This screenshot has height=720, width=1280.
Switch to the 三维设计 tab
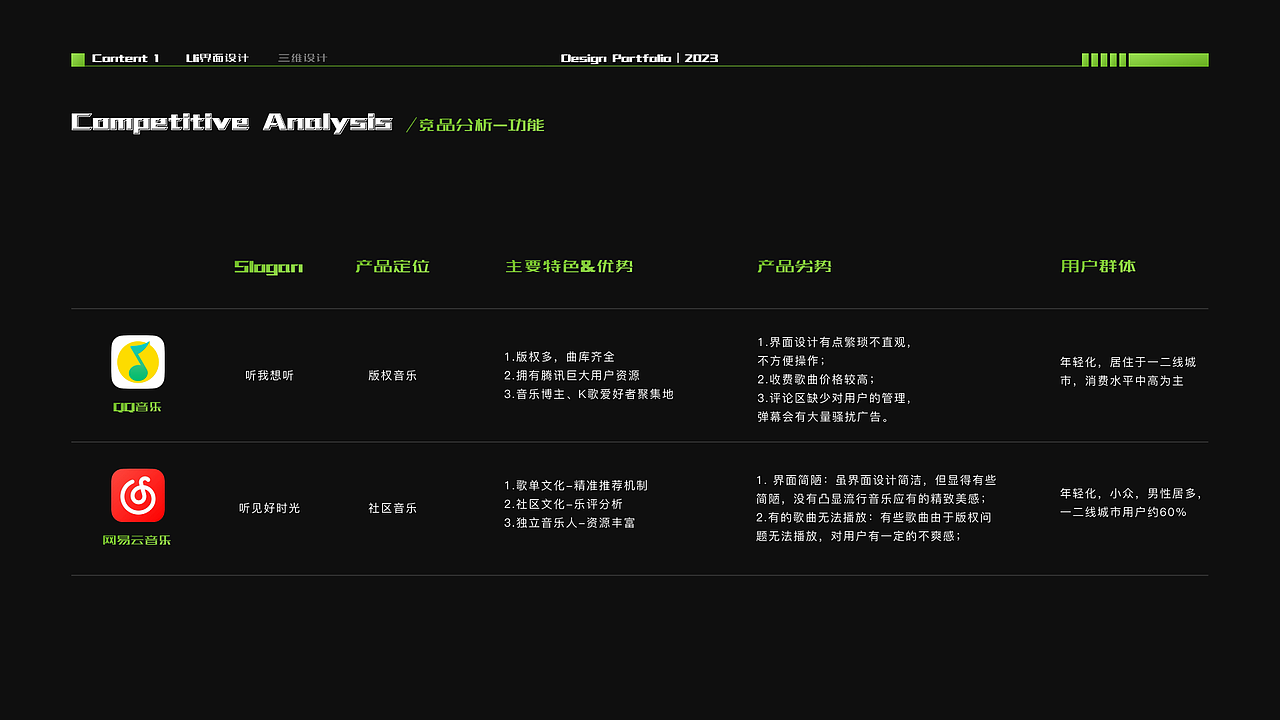pos(302,59)
